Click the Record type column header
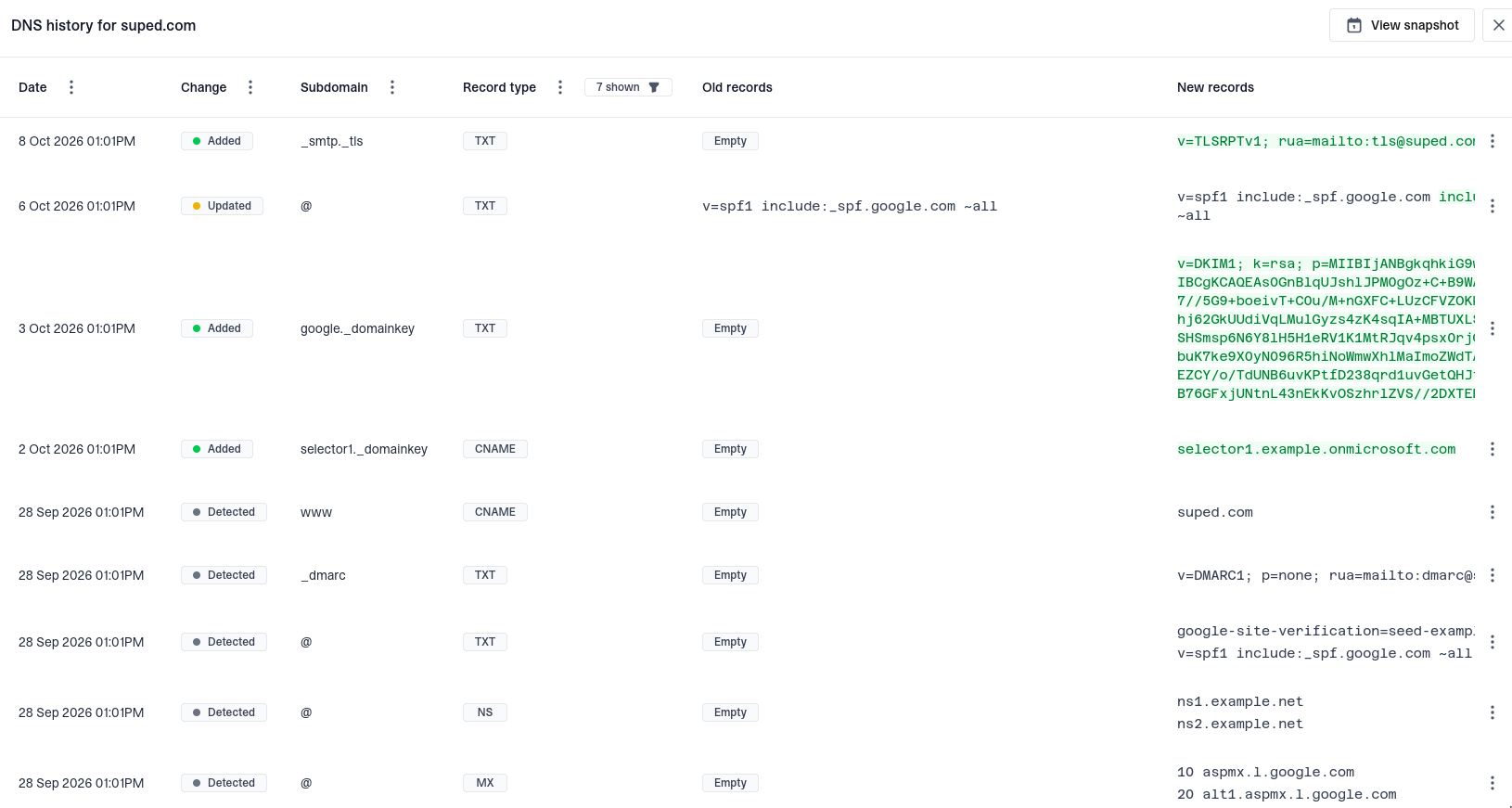This screenshot has height=808, width=1512. click(x=499, y=87)
